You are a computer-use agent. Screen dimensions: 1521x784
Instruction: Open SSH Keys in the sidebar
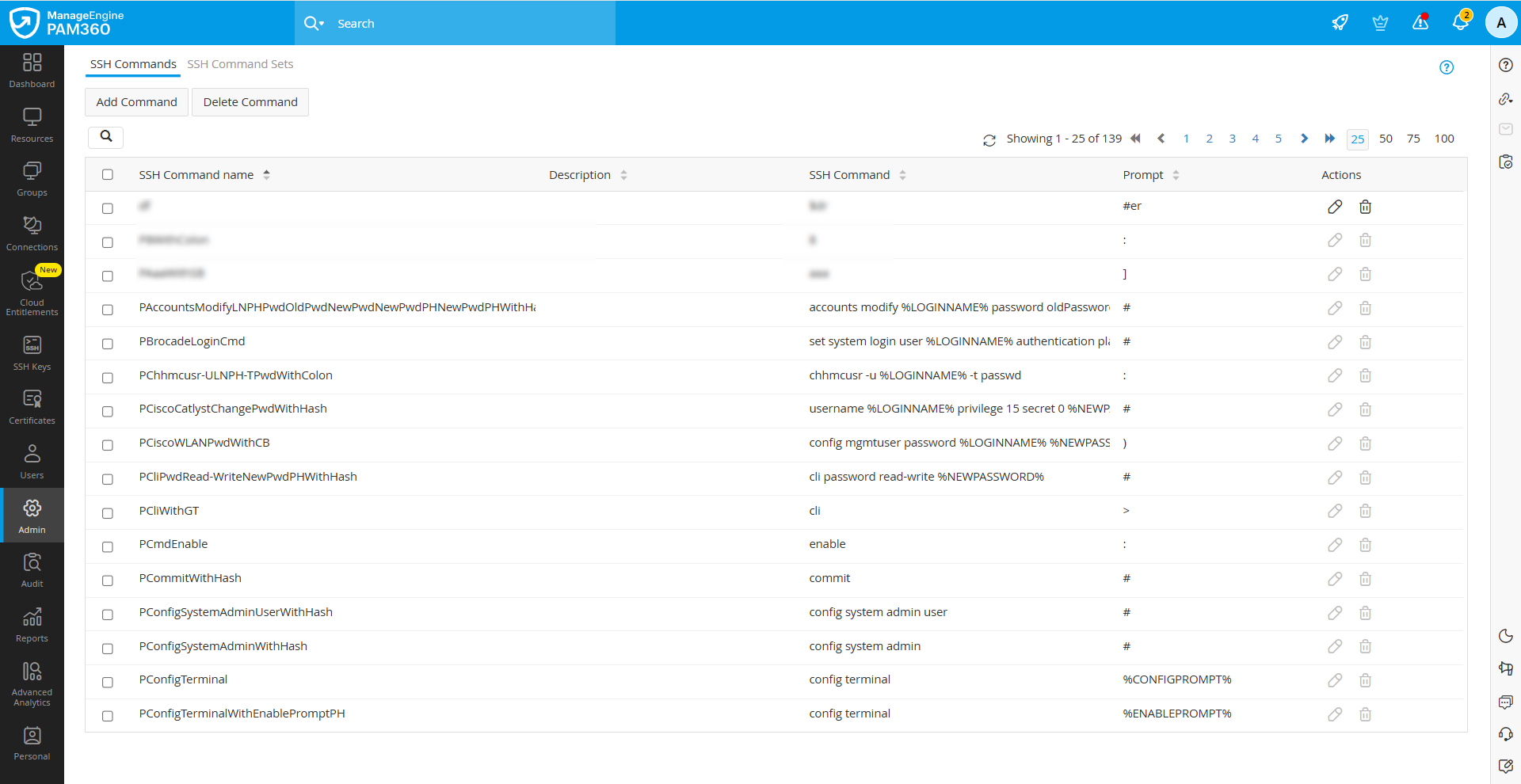coord(32,353)
